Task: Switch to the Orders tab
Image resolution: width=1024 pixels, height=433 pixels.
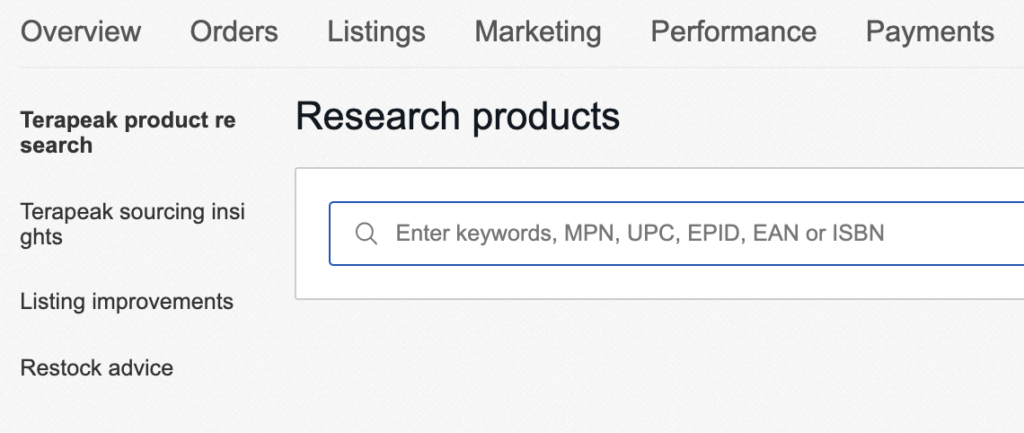Action: tap(234, 31)
